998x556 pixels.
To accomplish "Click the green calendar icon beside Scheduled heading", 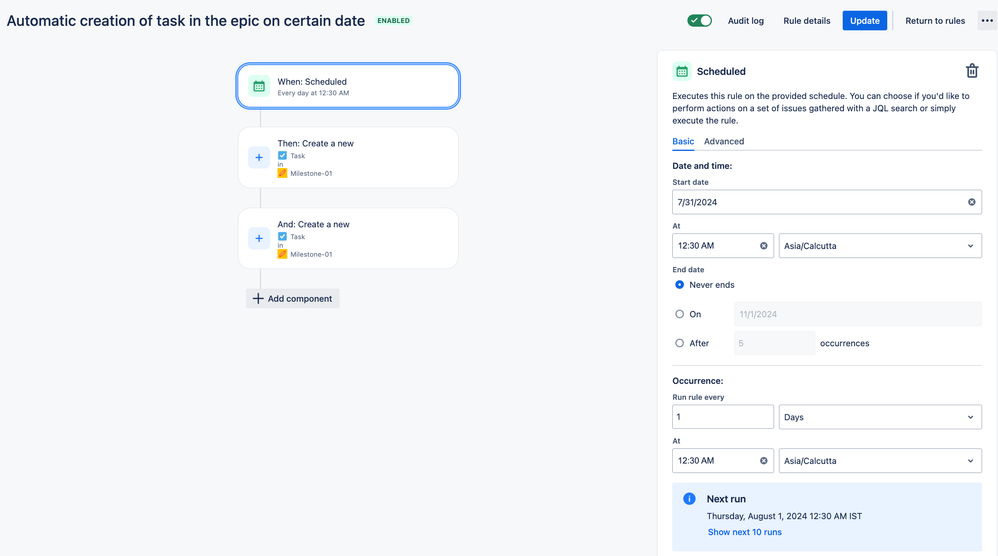I will (x=682, y=71).
